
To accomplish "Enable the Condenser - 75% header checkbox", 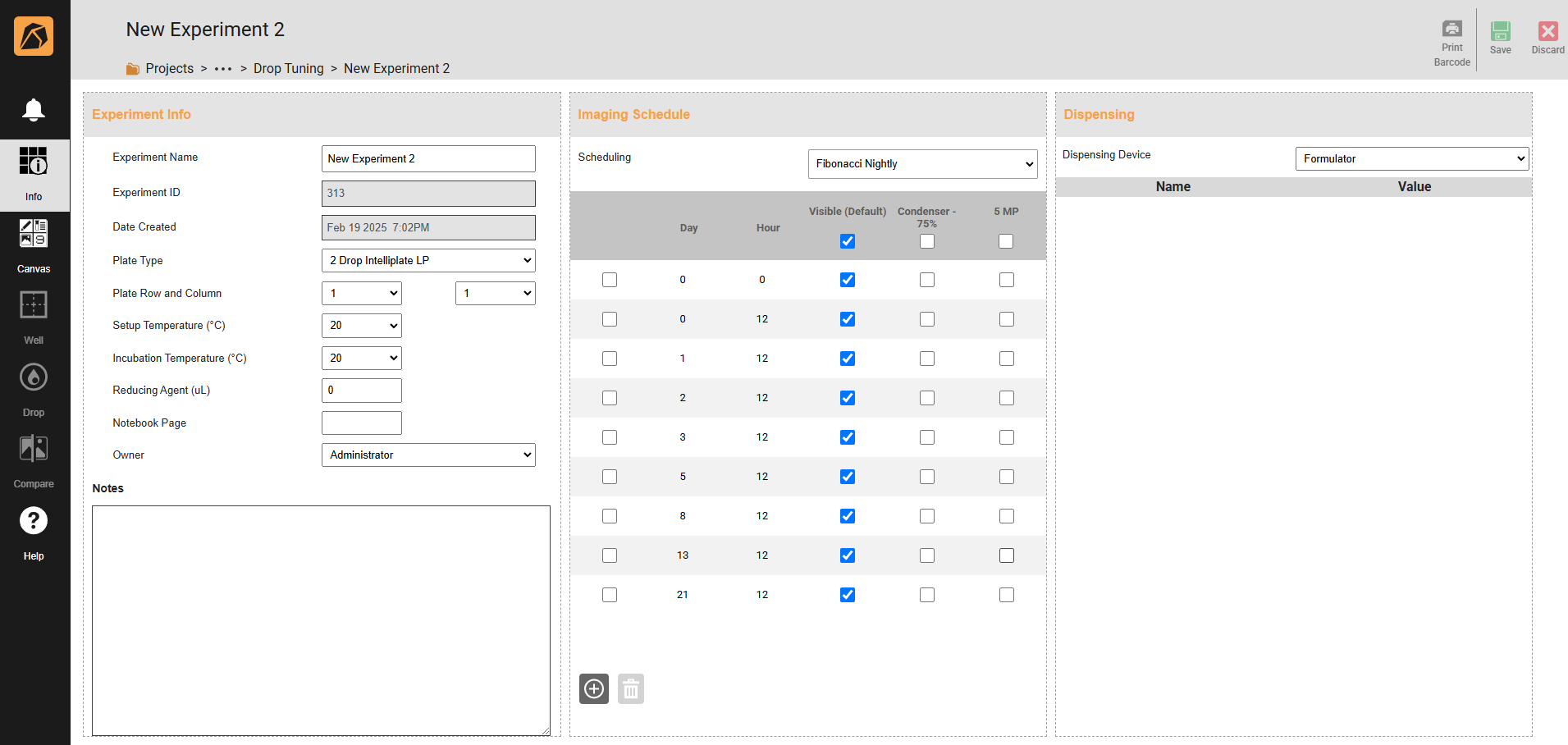I will point(926,241).
